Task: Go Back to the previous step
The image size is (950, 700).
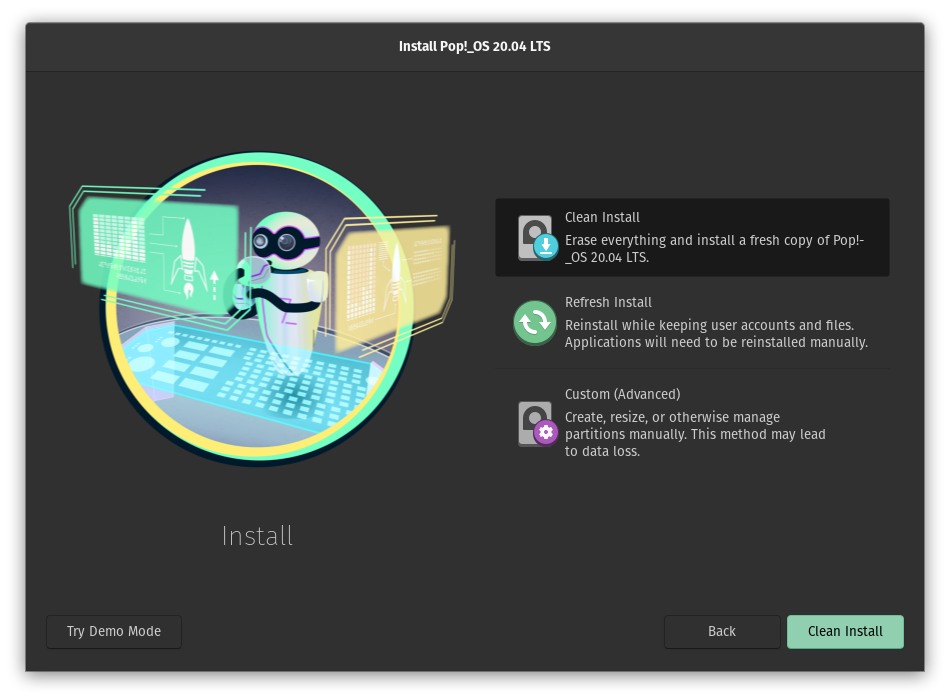Action: coord(722,632)
